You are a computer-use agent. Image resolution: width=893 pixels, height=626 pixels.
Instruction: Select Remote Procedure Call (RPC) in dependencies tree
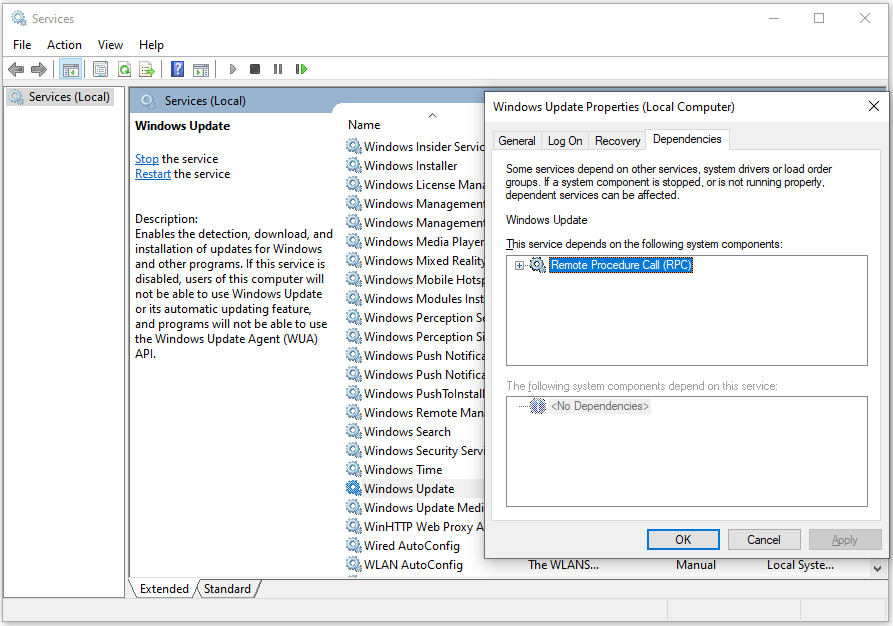tap(621, 265)
